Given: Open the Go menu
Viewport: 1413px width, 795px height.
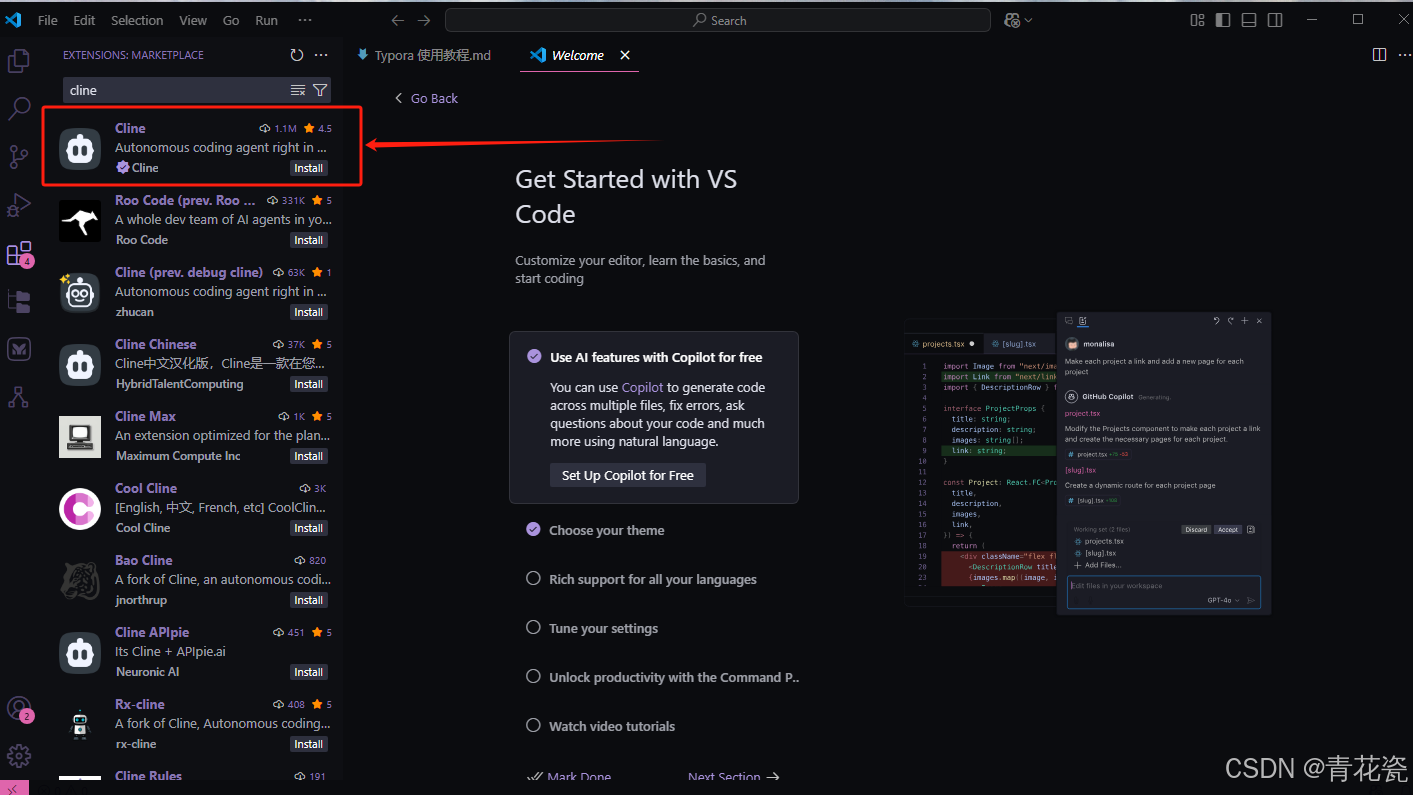Looking at the screenshot, I should pos(231,20).
